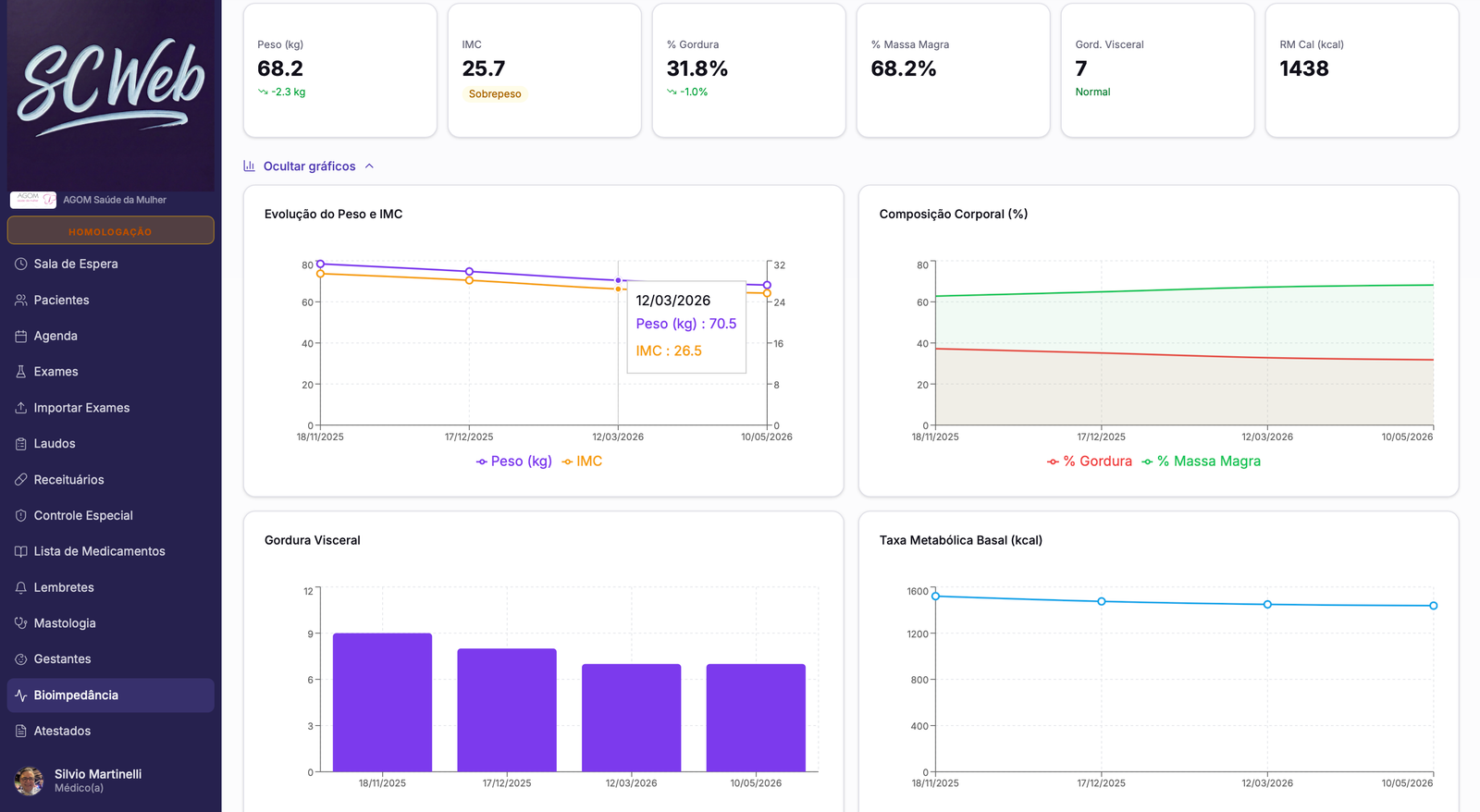Click the AGOM Saúde da Mulher clinic name

[x=115, y=200]
